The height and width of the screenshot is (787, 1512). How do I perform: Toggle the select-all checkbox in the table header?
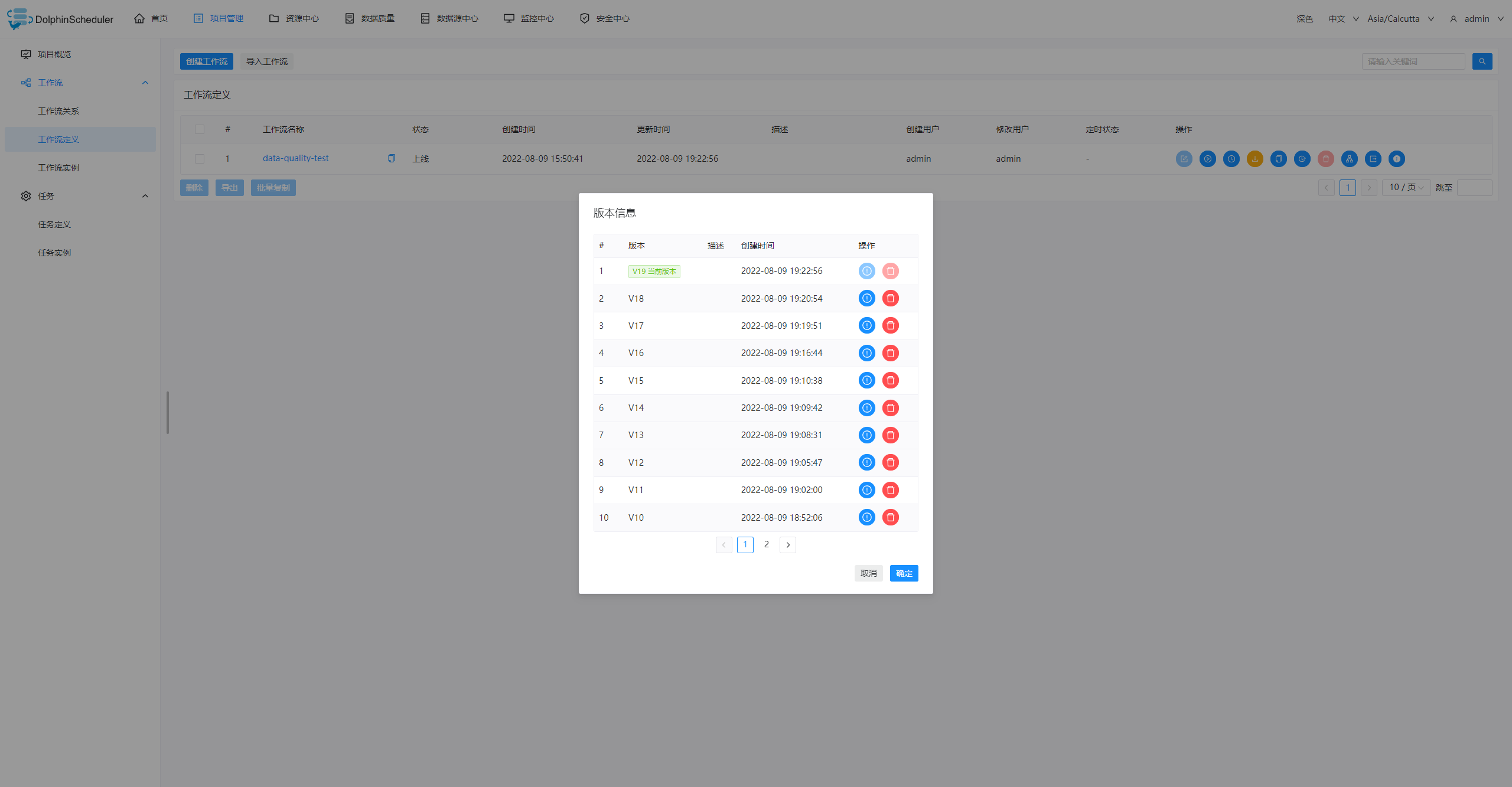(x=200, y=129)
